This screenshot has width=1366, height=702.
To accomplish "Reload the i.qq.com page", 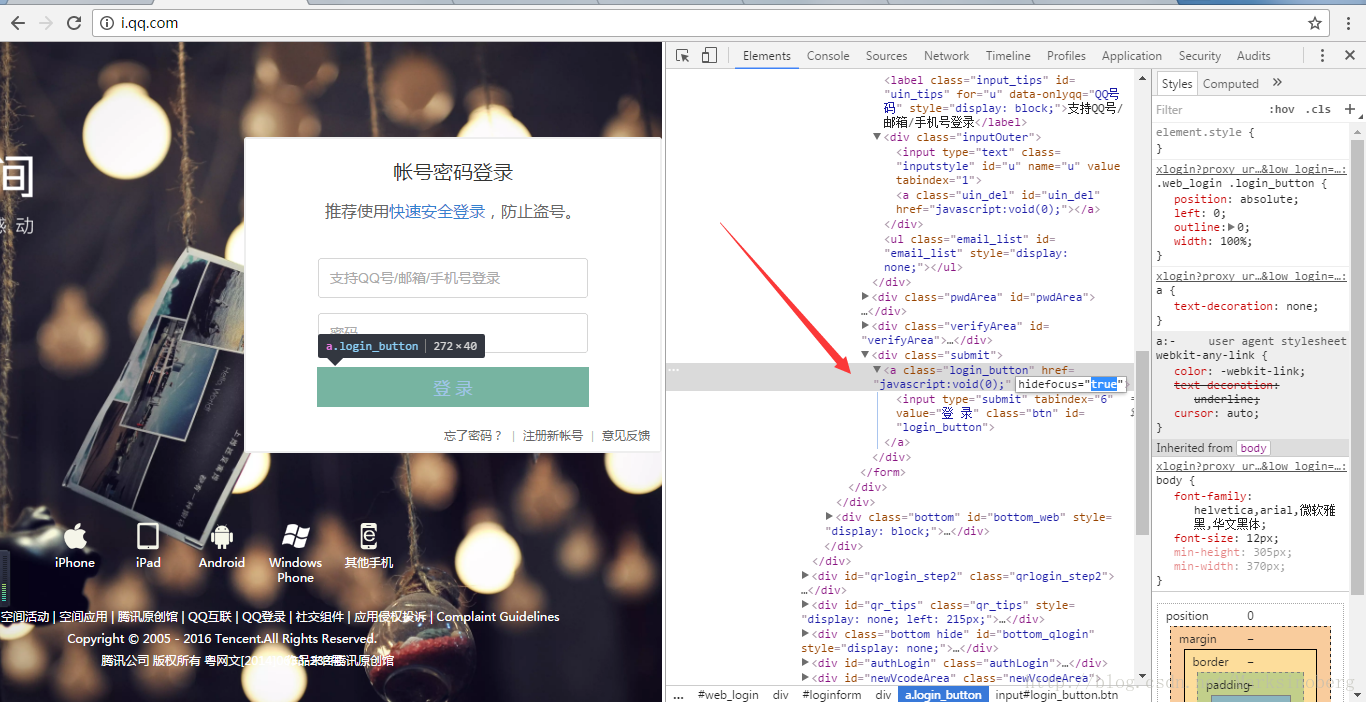I will (x=74, y=22).
